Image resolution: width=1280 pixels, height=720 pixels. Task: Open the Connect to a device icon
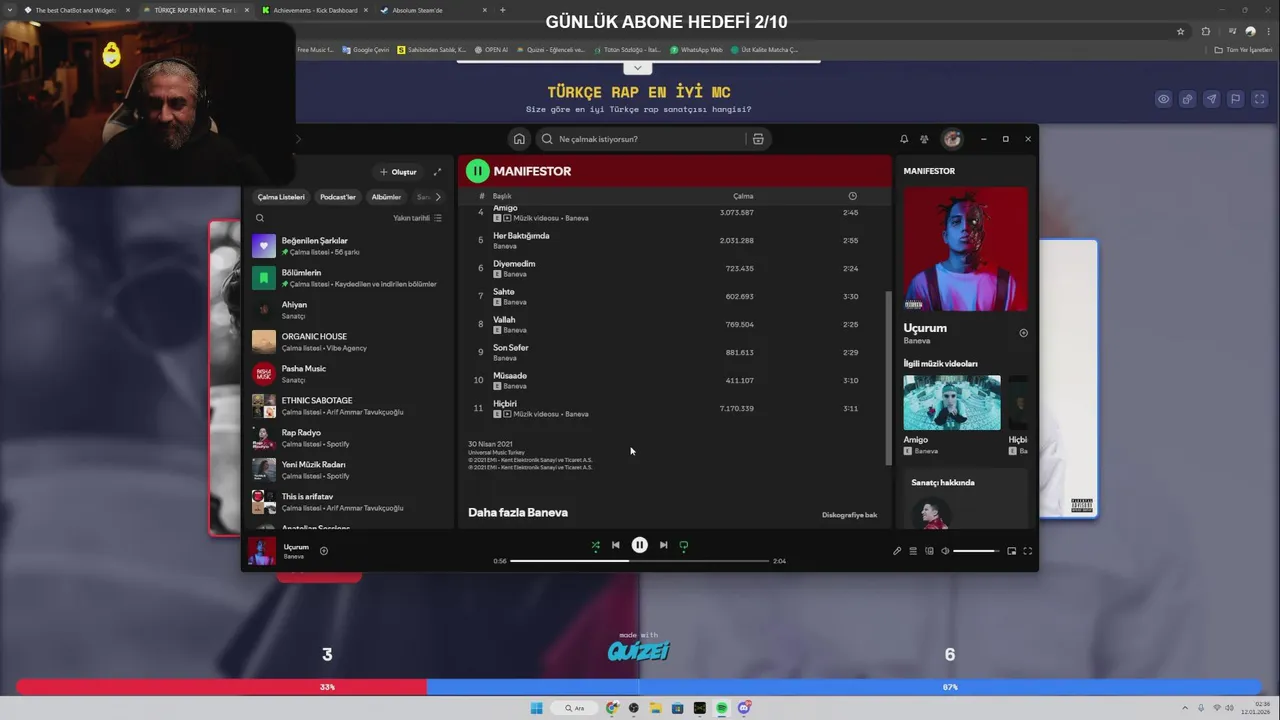click(929, 551)
